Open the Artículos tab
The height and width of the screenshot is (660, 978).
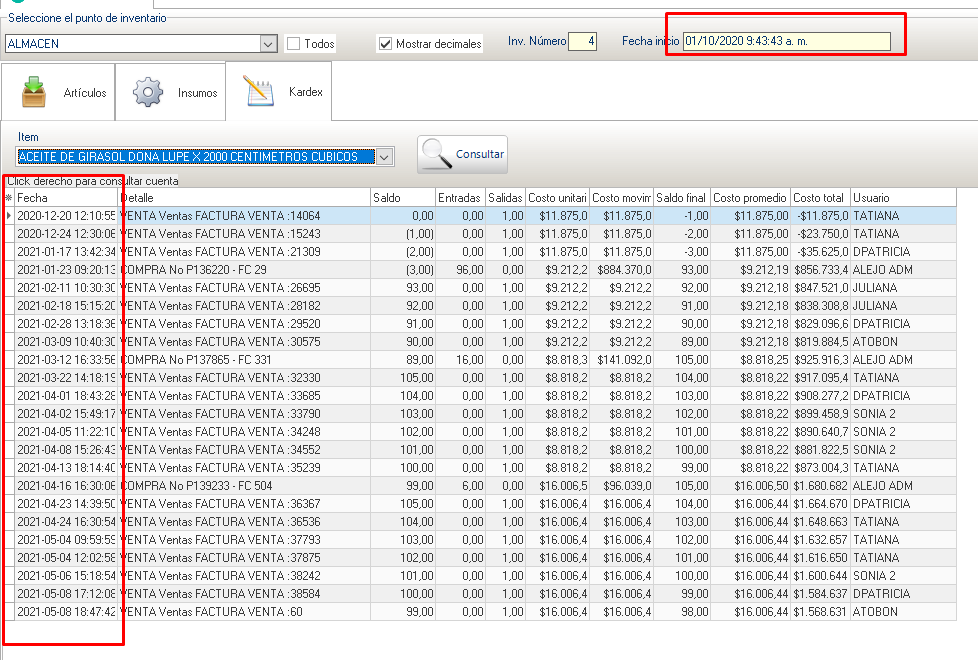point(58,93)
